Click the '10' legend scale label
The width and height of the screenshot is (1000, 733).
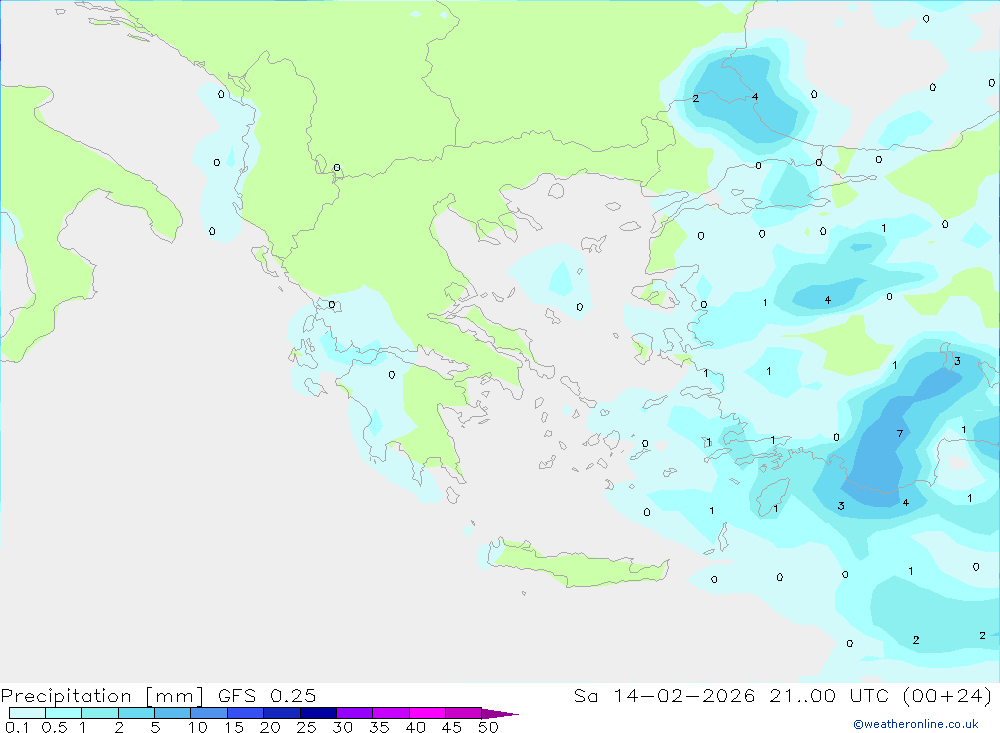(x=198, y=727)
